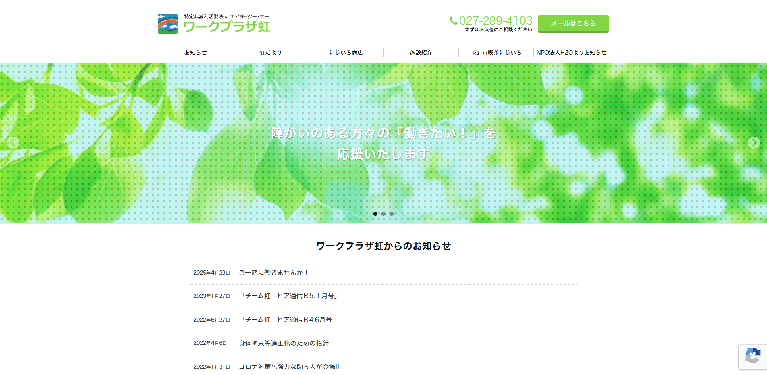The image size is (767, 375).
Task: Select the last carousel pagination dot
Action: [x=392, y=214]
